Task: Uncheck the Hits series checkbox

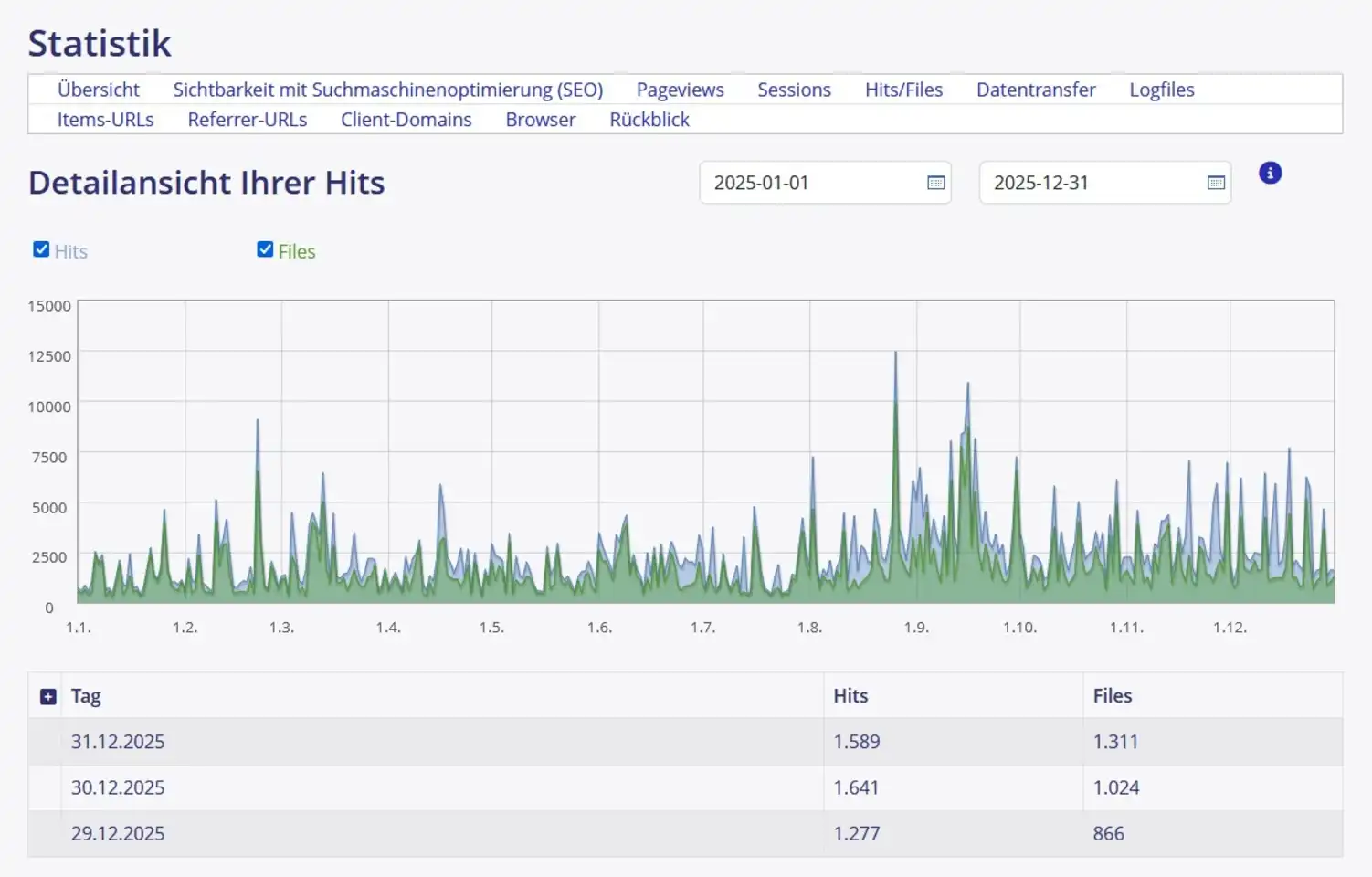Action: point(41,249)
